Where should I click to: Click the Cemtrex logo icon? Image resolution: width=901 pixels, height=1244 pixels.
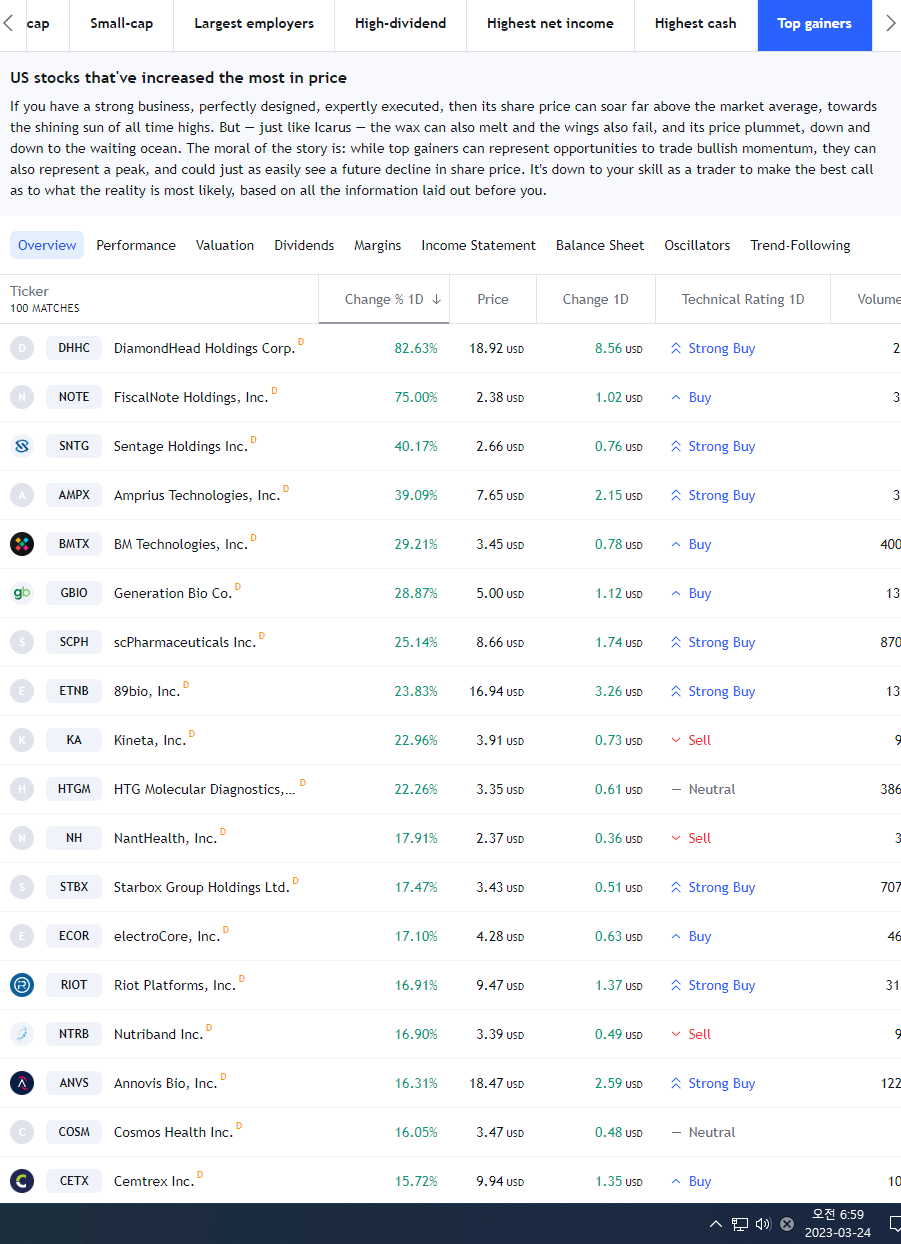[x=22, y=1181]
